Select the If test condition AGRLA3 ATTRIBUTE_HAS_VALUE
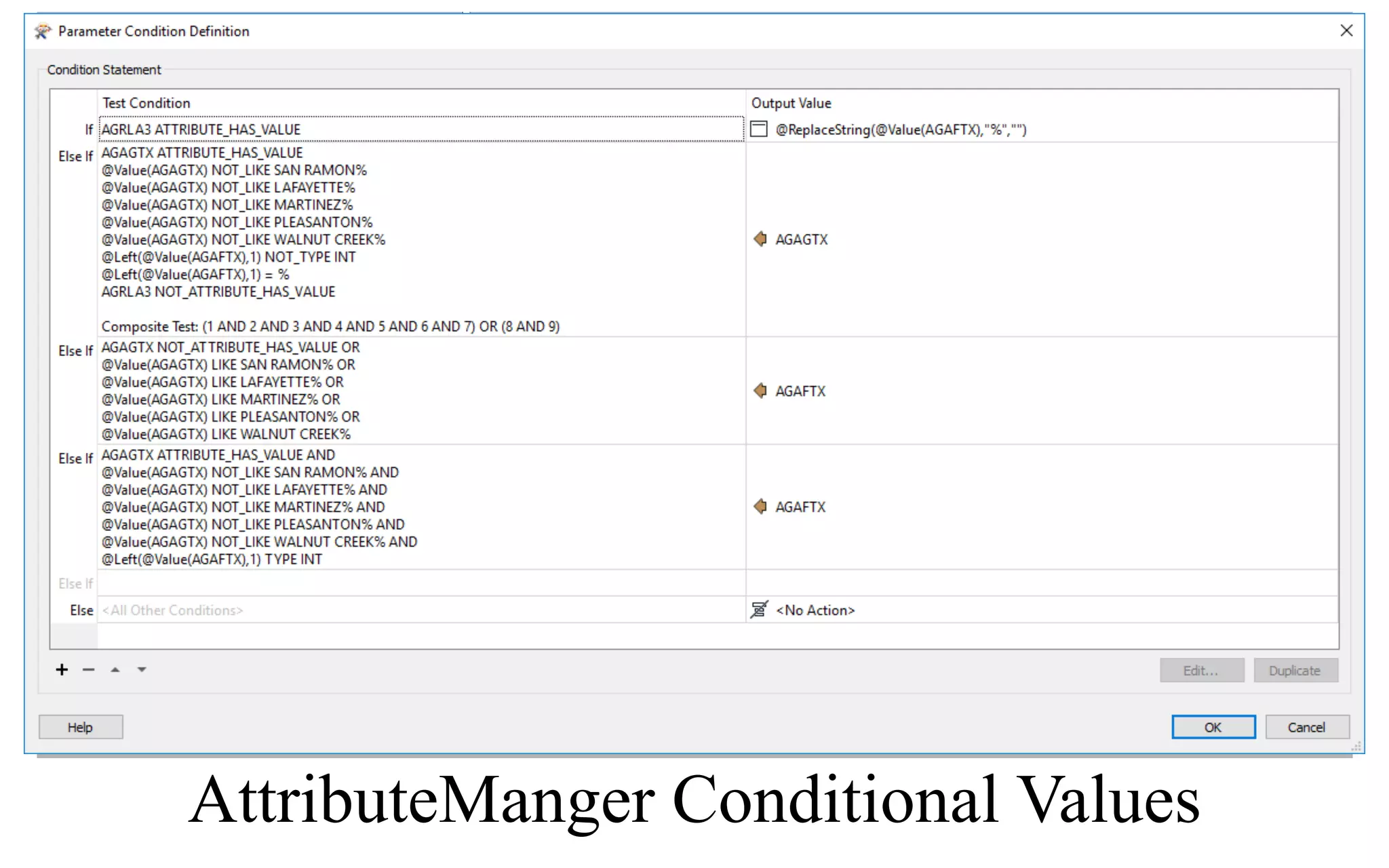This screenshot has height=868, width=1389. (421, 129)
